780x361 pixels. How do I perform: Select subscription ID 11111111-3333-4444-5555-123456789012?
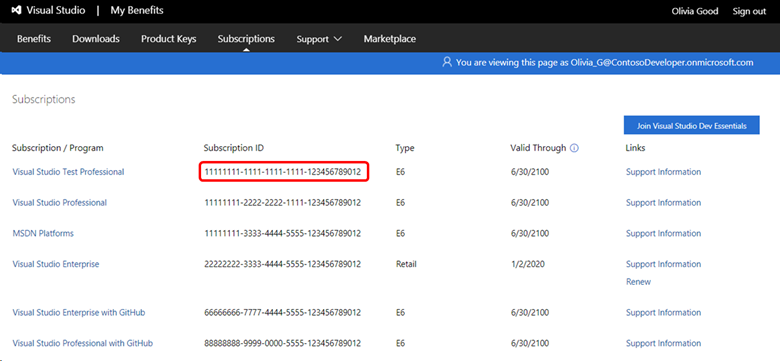click(x=283, y=234)
